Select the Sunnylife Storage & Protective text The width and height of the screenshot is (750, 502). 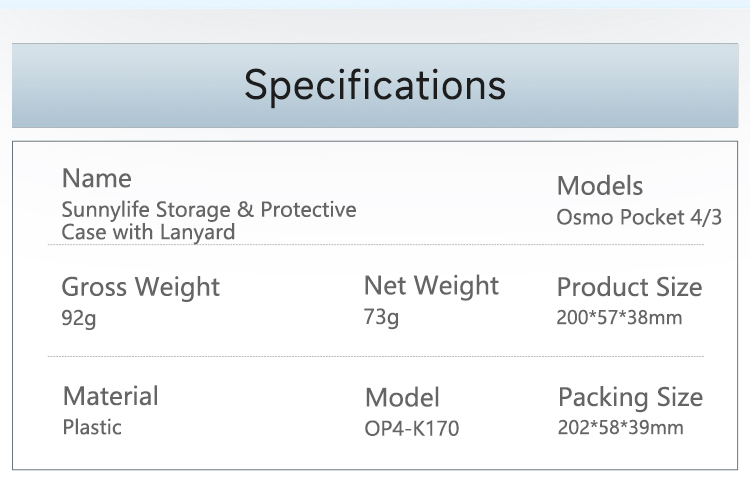(x=209, y=210)
